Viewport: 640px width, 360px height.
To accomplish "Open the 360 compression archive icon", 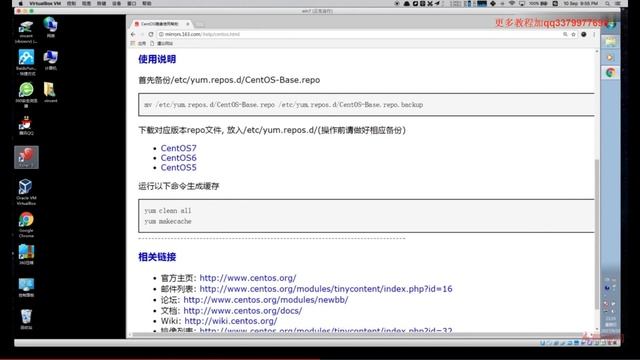I will [26, 255].
